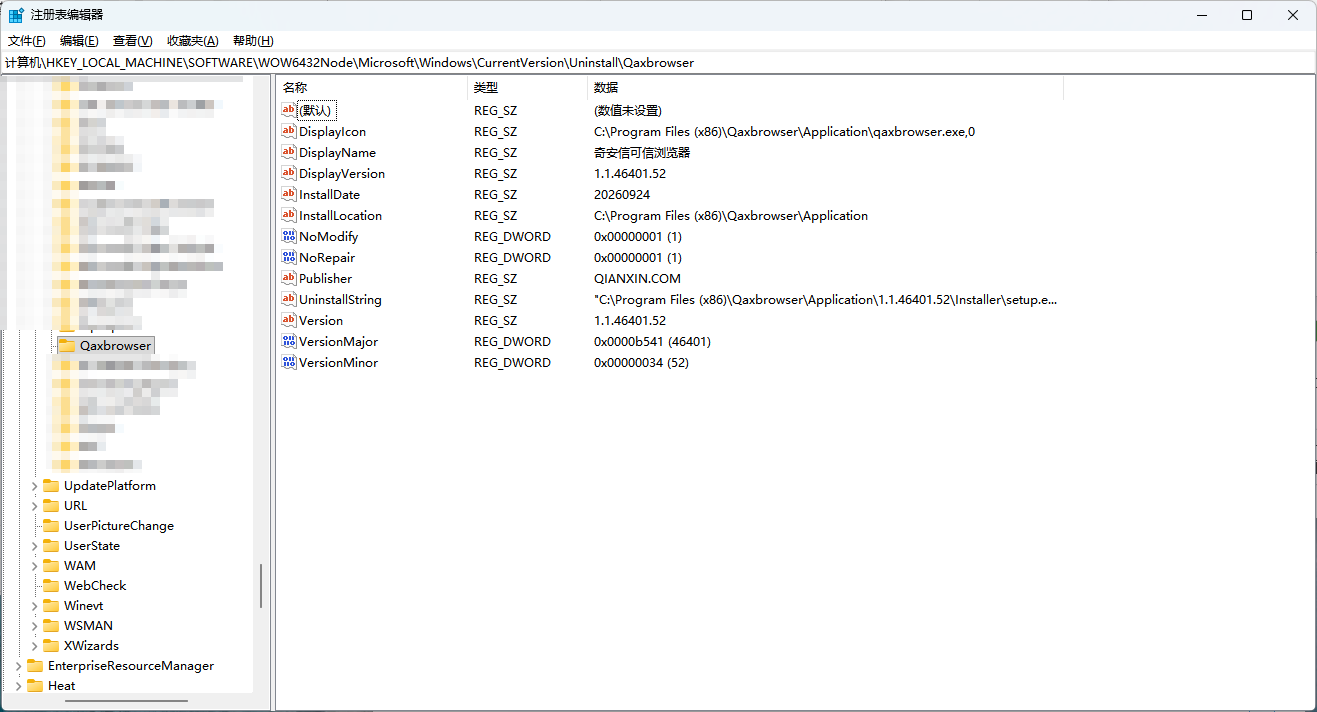Click the Registry Editor app icon in title bar

click(17, 15)
